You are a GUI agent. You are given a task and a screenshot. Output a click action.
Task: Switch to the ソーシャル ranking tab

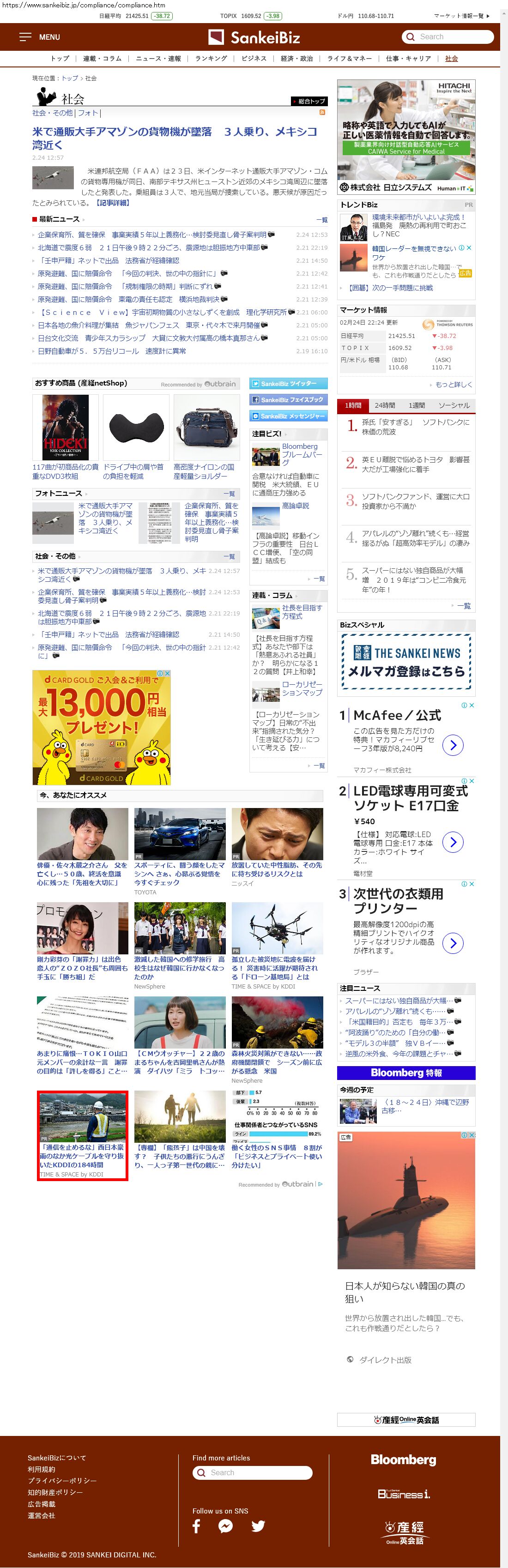click(x=454, y=405)
